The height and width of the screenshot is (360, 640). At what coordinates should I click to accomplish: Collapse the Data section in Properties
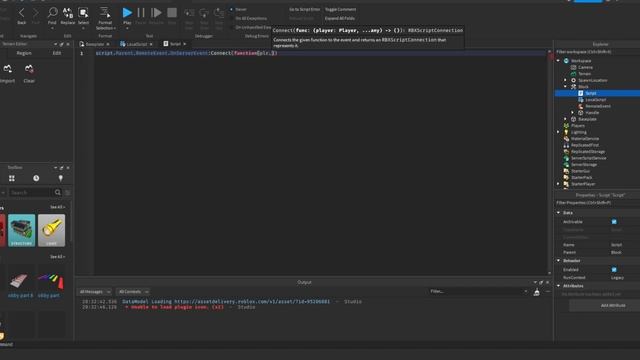(x=558, y=213)
